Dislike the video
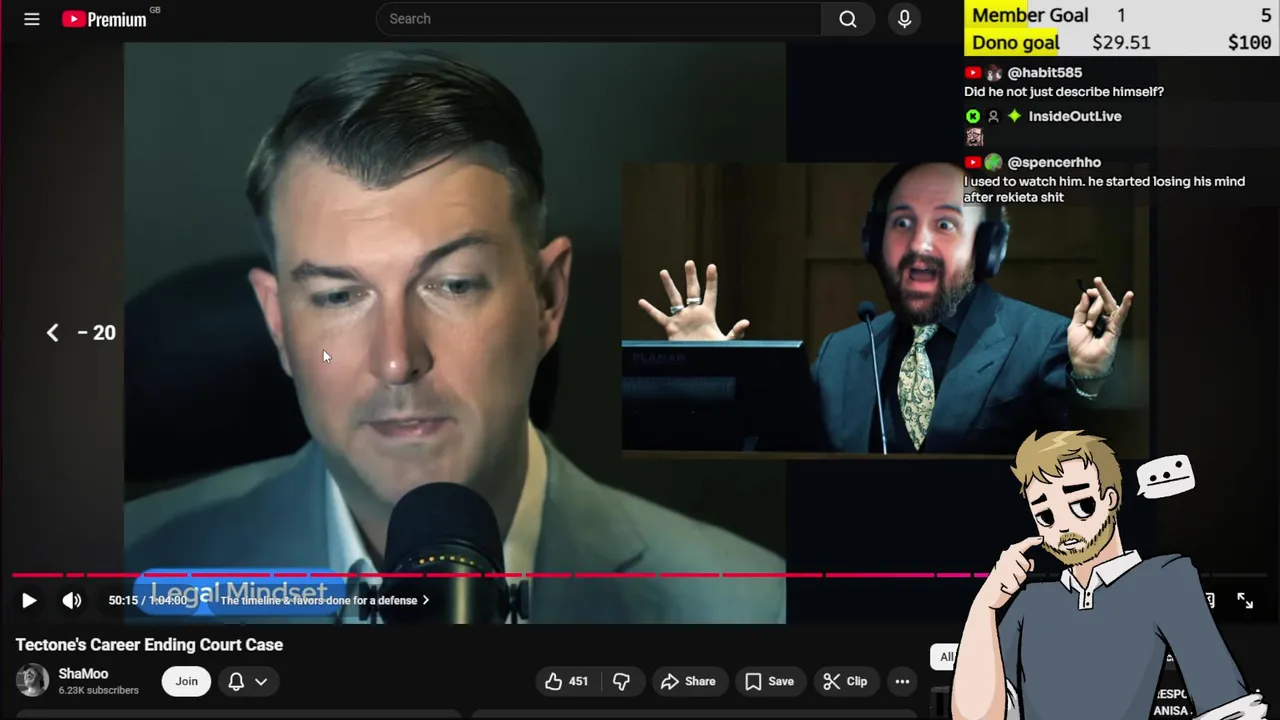1280x720 pixels. point(621,681)
